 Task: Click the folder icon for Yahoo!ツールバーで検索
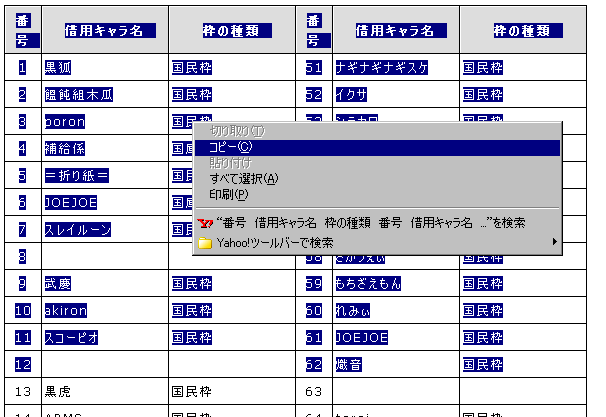pyautogui.click(x=205, y=243)
